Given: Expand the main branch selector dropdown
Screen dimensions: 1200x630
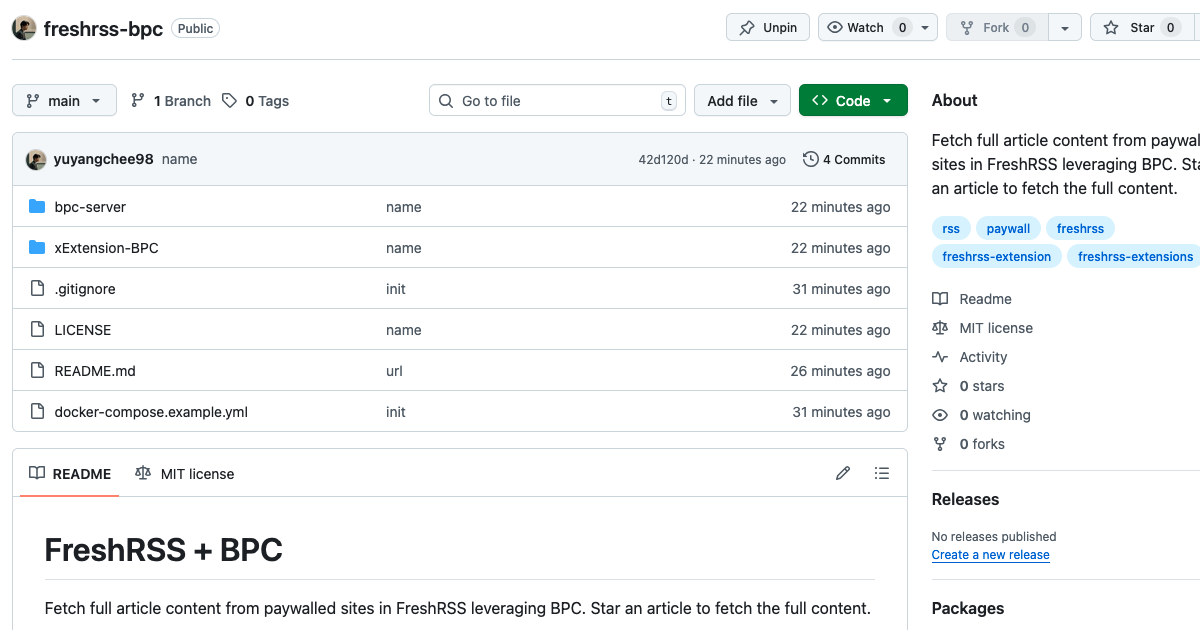Looking at the screenshot, I should (64, 100).
